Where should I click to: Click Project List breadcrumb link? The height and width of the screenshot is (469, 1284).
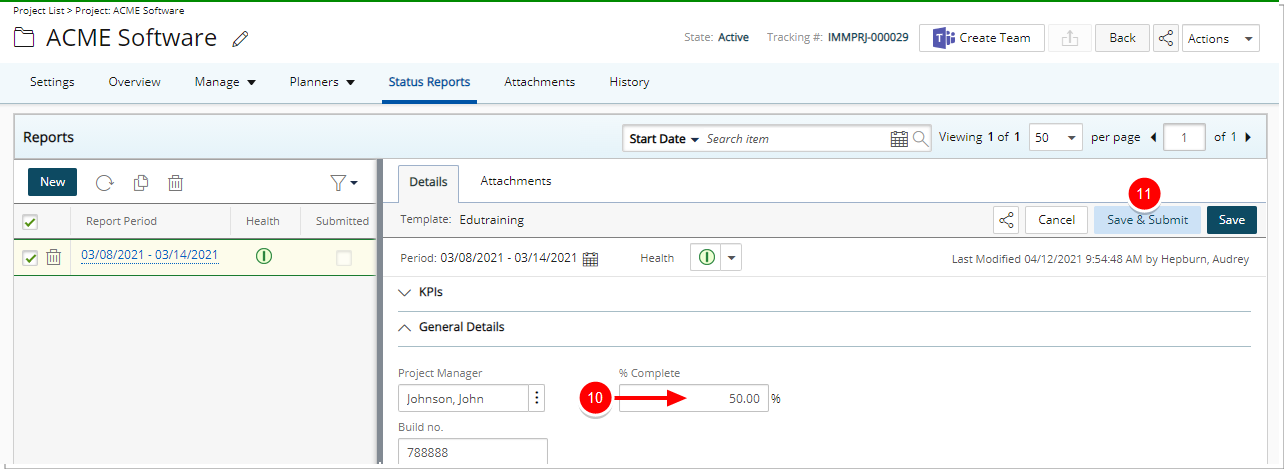[x=40, y=10]
